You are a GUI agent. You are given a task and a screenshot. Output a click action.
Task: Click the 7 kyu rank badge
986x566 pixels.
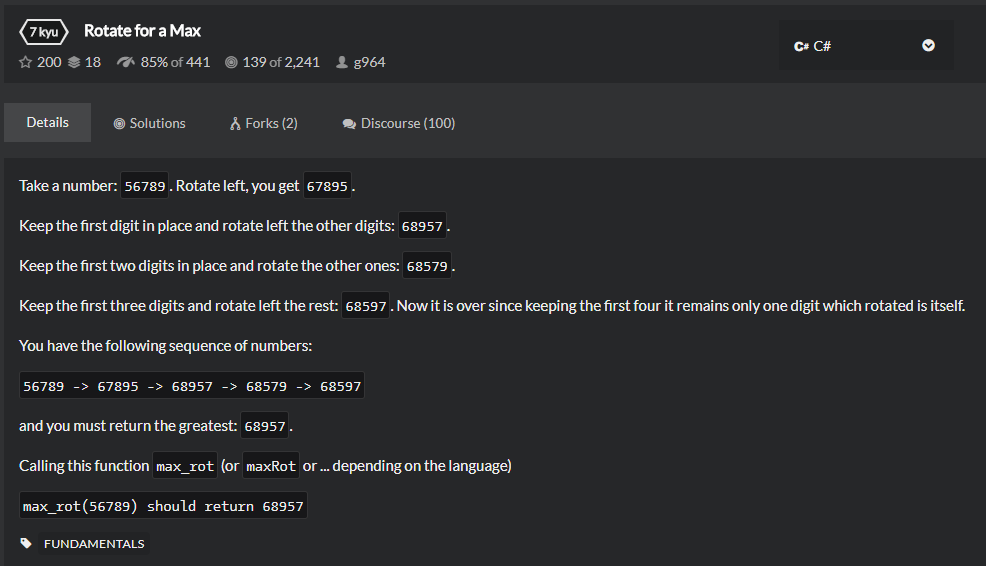pos(44,31)
